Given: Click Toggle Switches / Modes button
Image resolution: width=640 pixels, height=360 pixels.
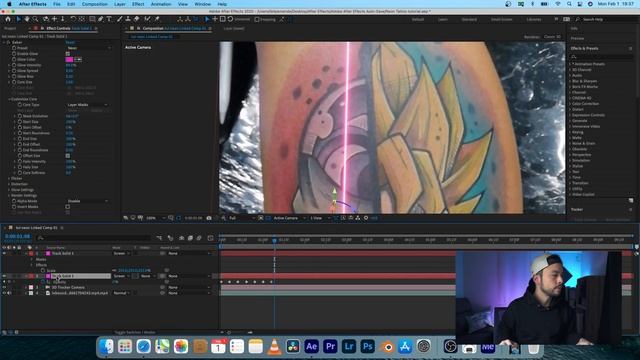Looking at the screenshot, I should [135, 332].
